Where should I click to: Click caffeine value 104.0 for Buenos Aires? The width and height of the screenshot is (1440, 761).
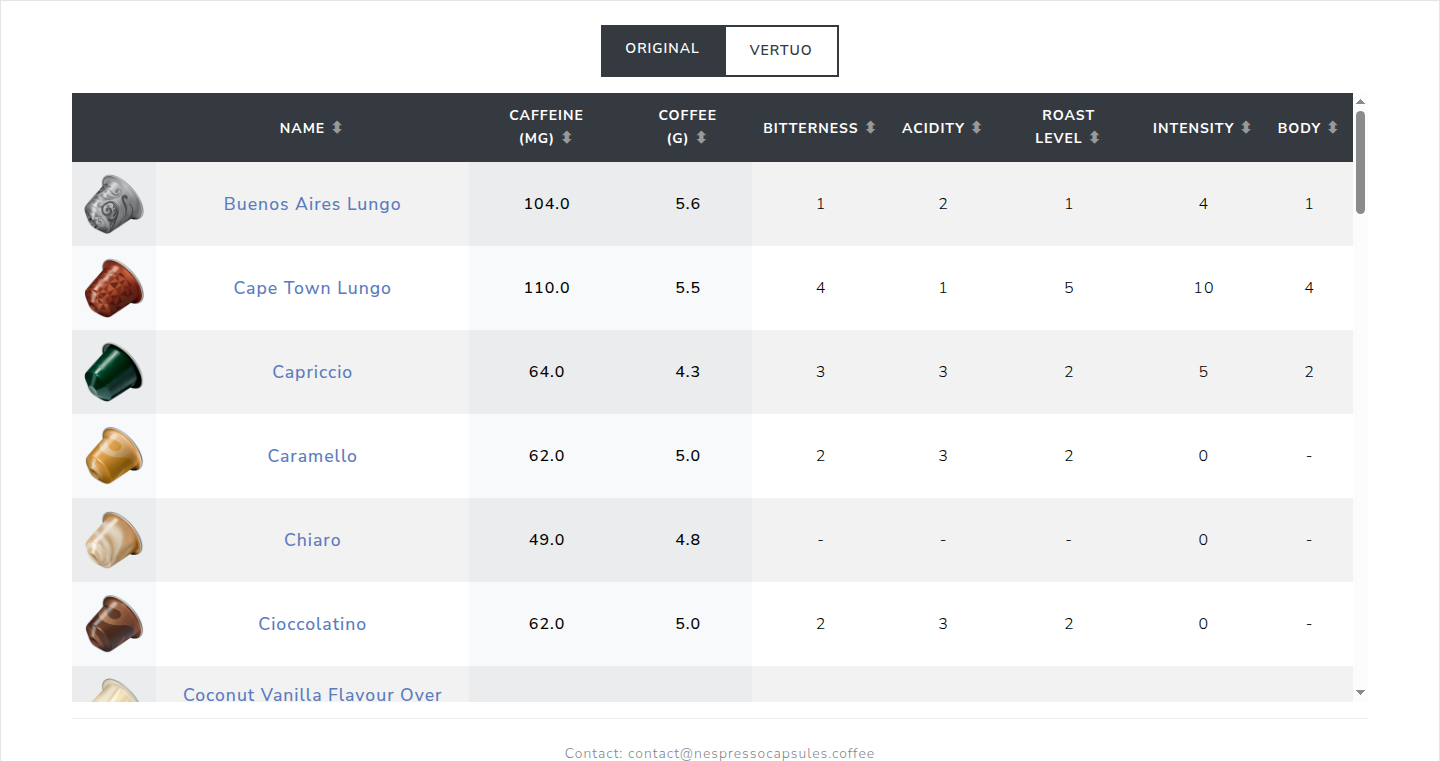click(x=547, y=204)
